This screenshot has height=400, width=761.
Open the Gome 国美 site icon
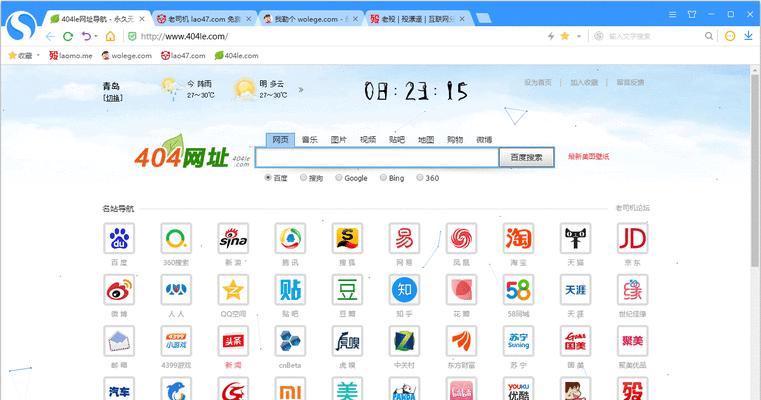pyautogui.click(x=576, y=341)
